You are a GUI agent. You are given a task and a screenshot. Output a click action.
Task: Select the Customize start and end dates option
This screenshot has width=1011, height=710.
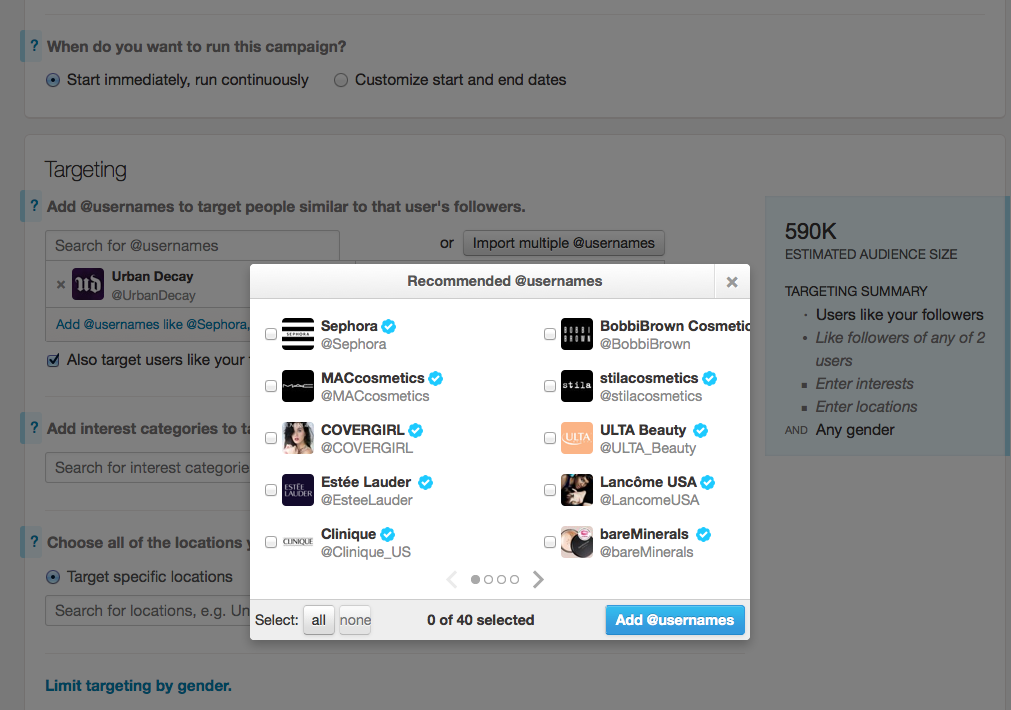point(340,80)
